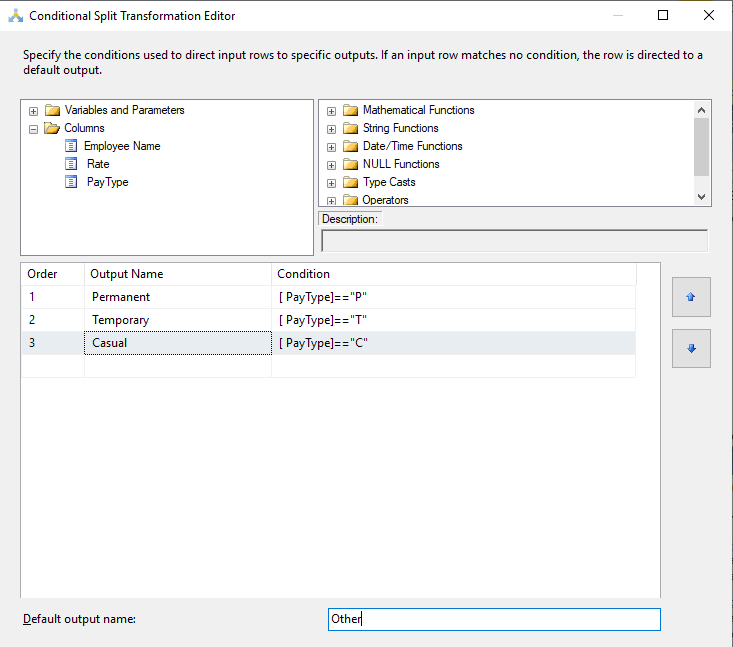Click the Temporary row condition cell
The width and height of the screenshot is (733, 647).
454,320
